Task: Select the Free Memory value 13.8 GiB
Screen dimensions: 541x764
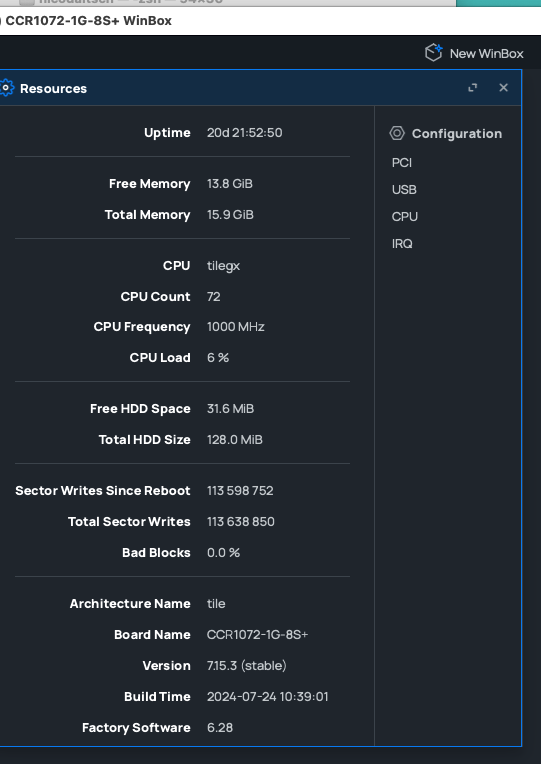Action: click(x=230, y=184)
